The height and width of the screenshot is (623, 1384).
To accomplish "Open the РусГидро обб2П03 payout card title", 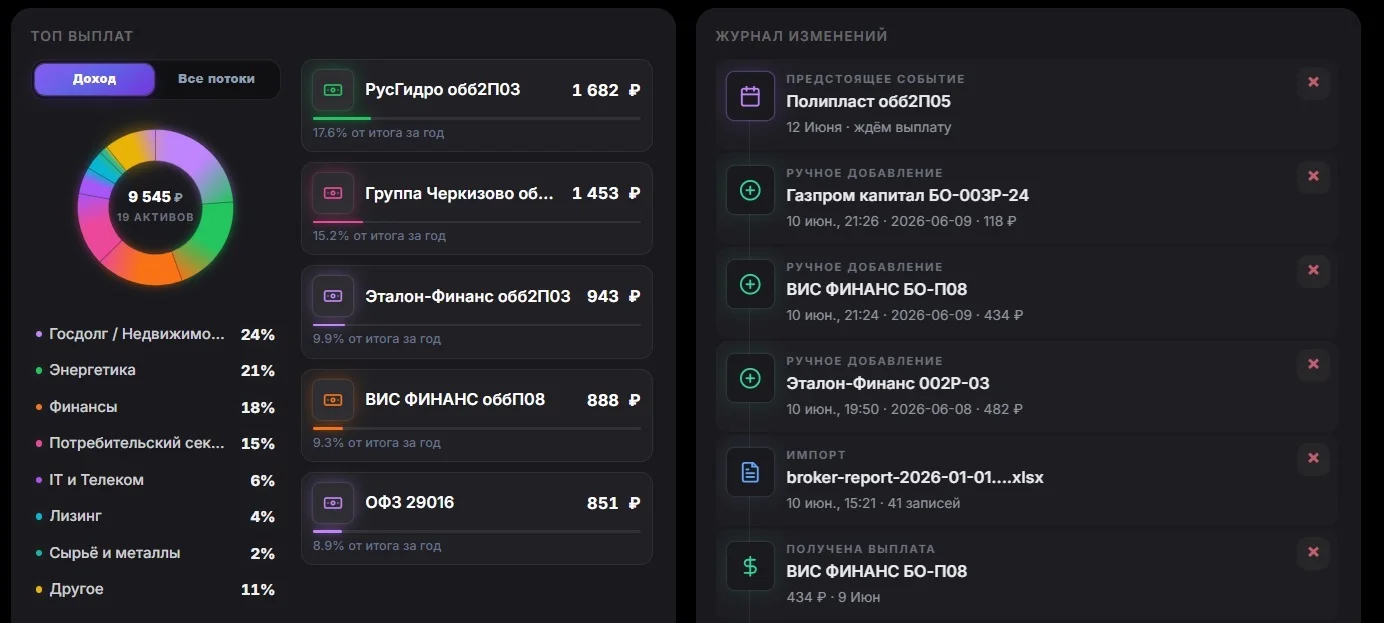I will click(x=443, y=90).
